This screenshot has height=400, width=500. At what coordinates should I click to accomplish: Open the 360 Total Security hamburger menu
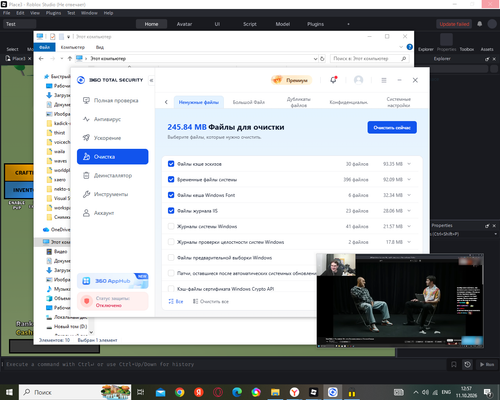[384, 80]
